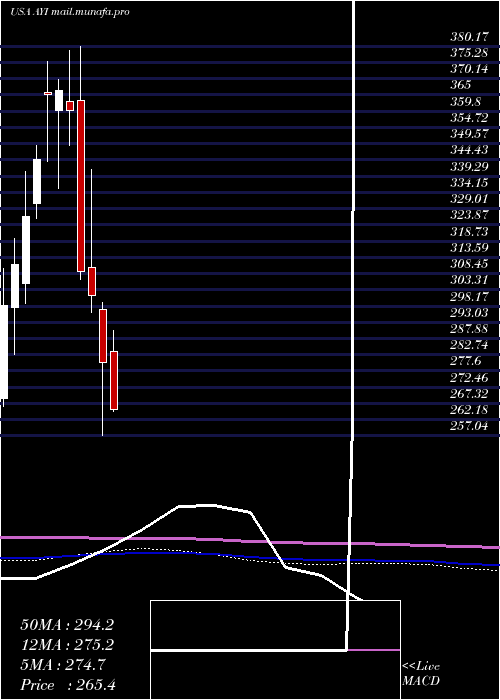Click the 12MA : 275.2 readout

(67, 645)
